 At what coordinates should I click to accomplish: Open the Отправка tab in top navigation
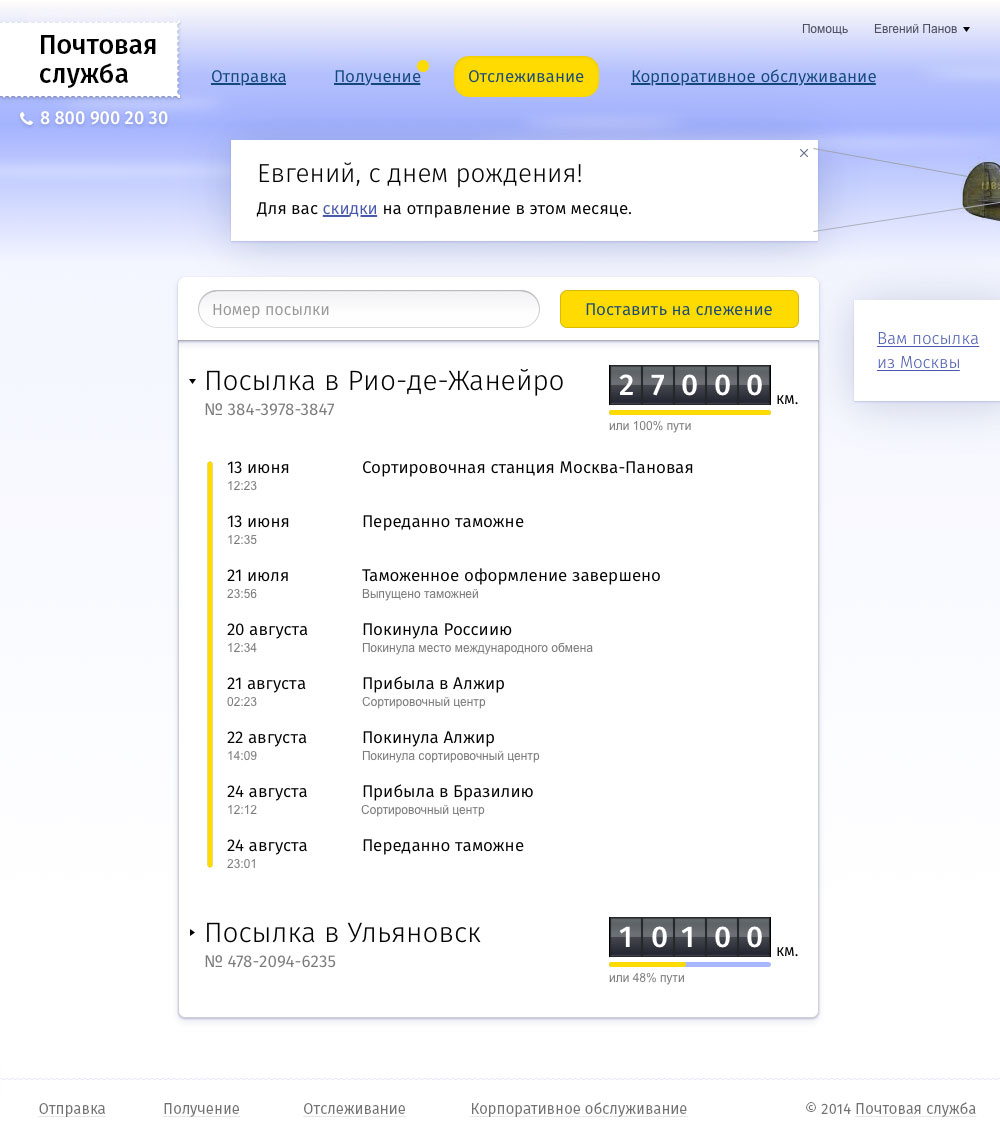[x=248, y=77]
